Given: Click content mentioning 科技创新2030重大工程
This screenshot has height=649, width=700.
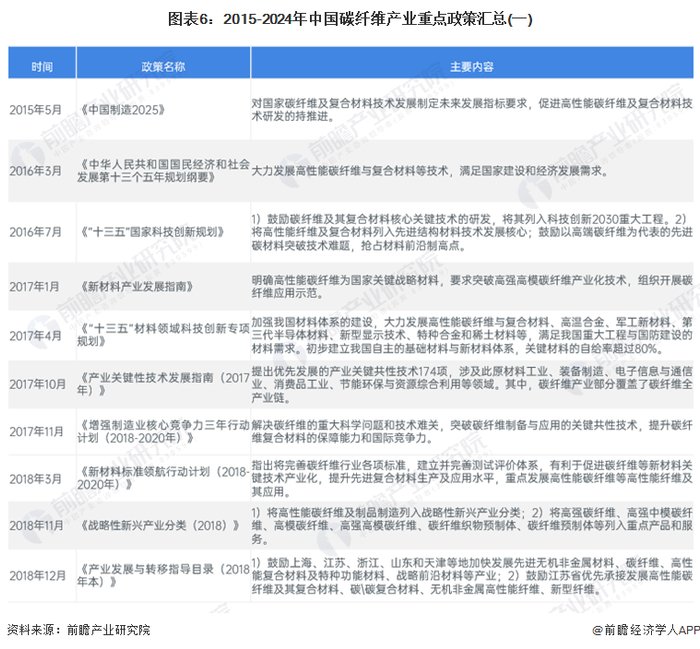Looking at the screenshot, I should click(472, 232).
